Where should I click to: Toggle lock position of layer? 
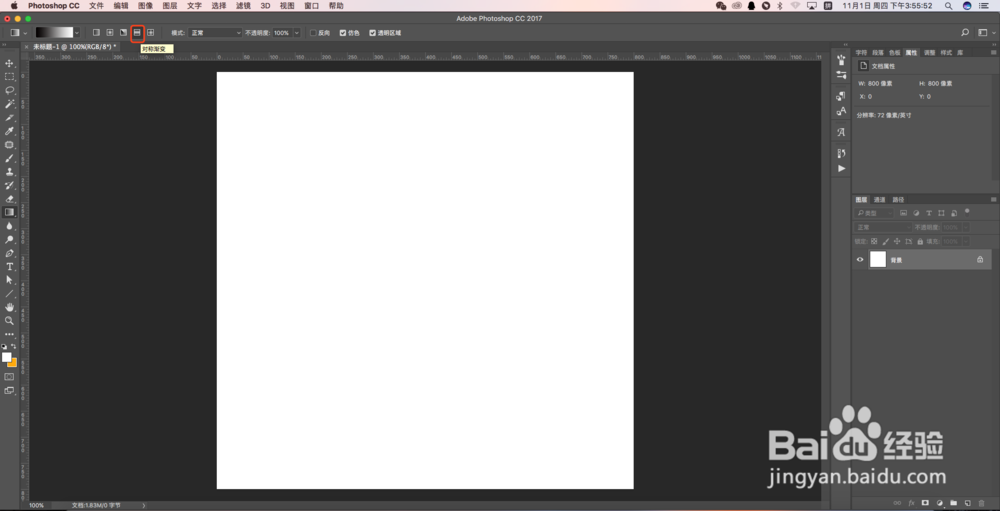coord(897,242)
